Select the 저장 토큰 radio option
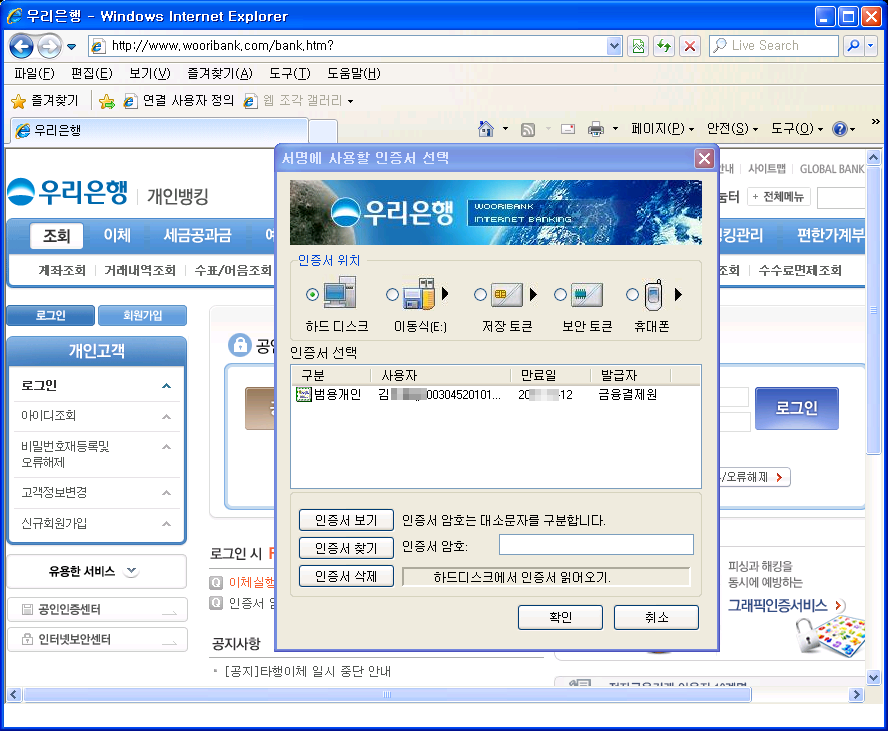 pyautogui.click(x=480, y=294)
